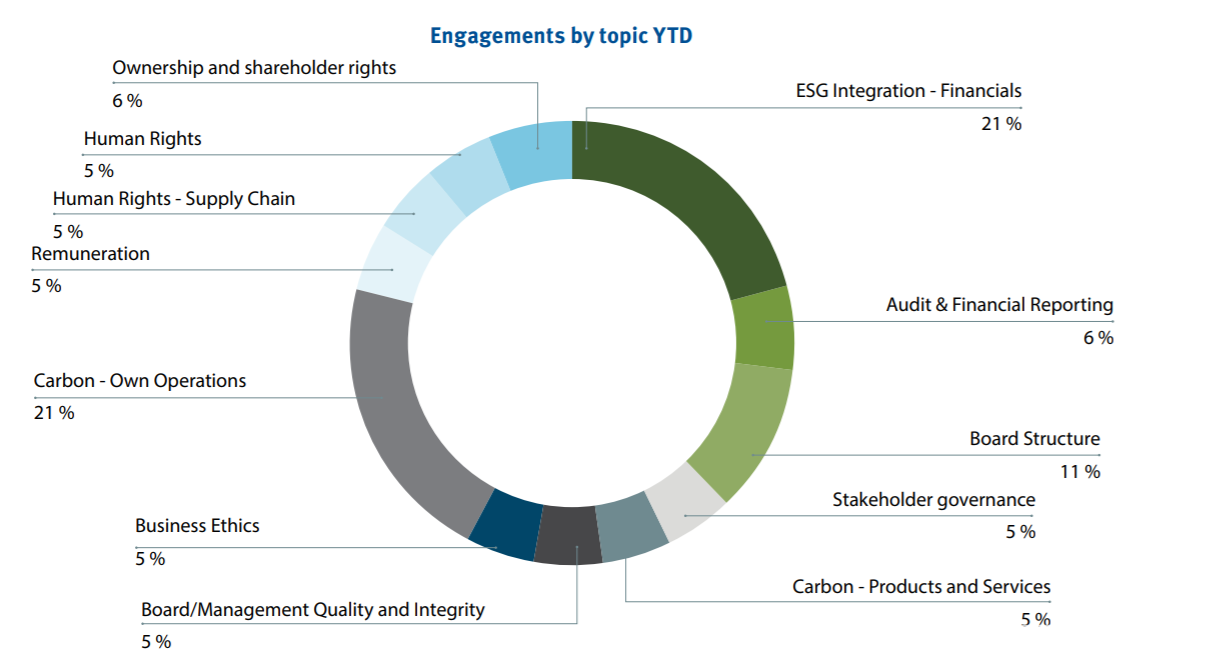1215x667 pixels.
Task: Click the chart title Engagements by topic YTD
Action: (561, 37)
